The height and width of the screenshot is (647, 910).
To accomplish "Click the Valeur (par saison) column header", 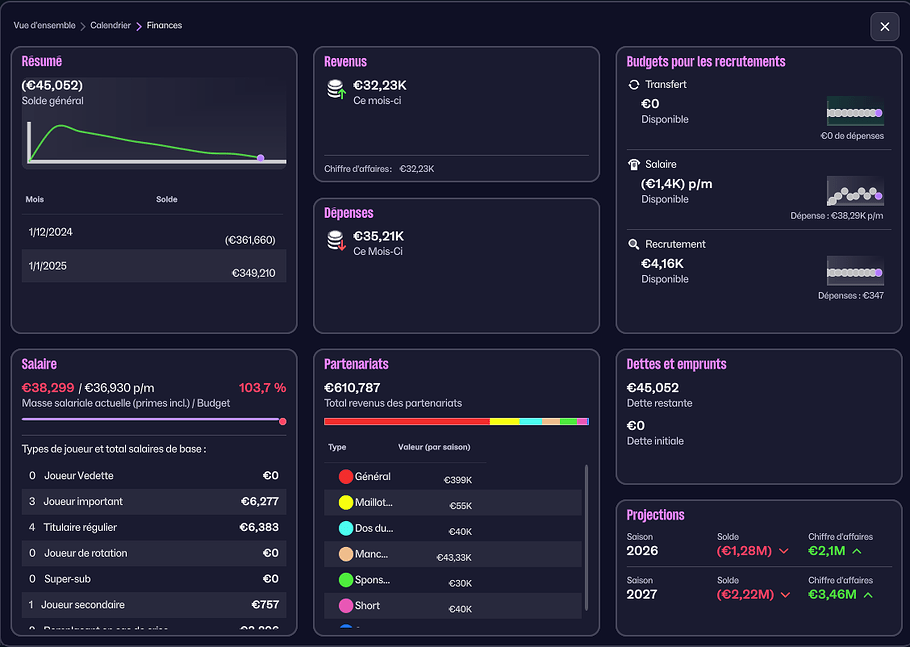I will [434, 447].
